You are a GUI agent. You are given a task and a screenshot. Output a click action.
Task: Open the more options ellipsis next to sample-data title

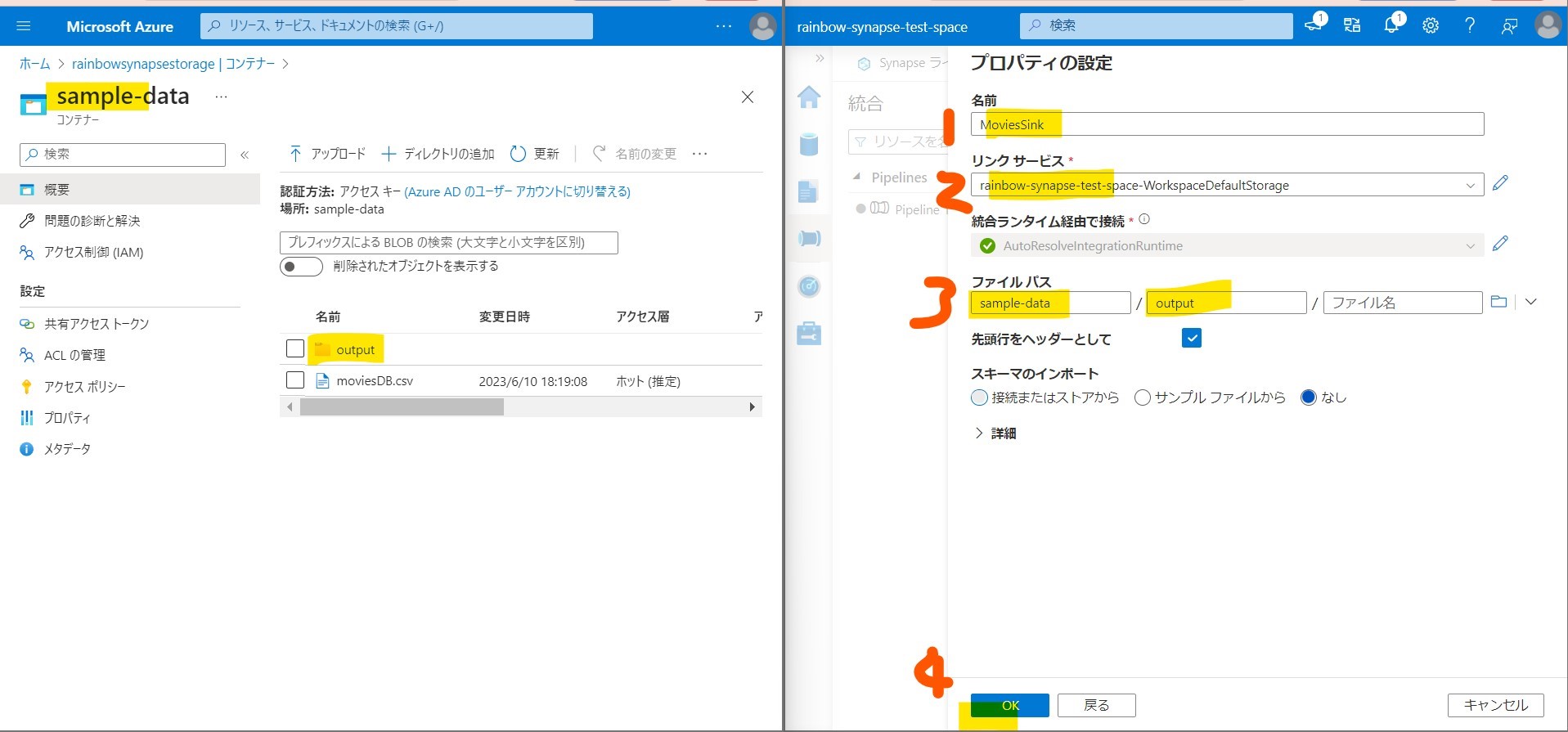[221, 97]
